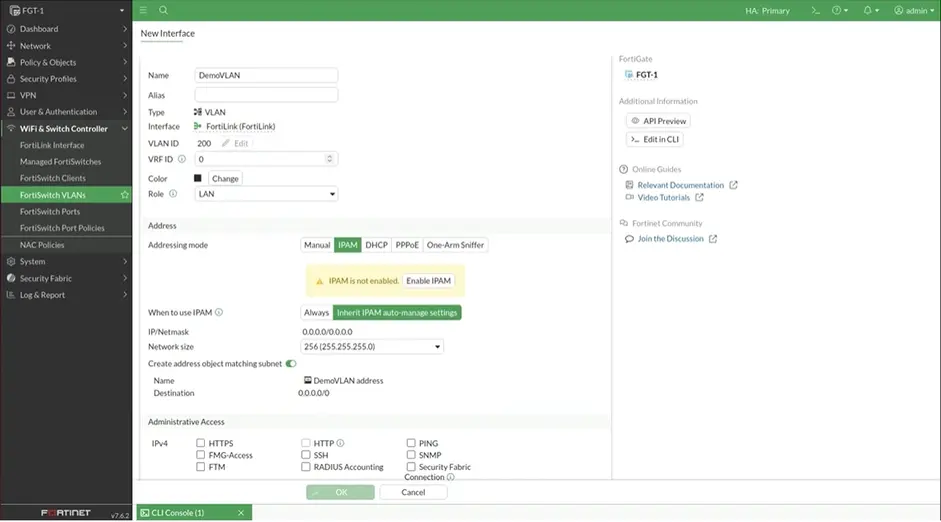Viewport: 941px width, 522px height.
Task: Click the HTTP info icon
Action: point(340,443)
